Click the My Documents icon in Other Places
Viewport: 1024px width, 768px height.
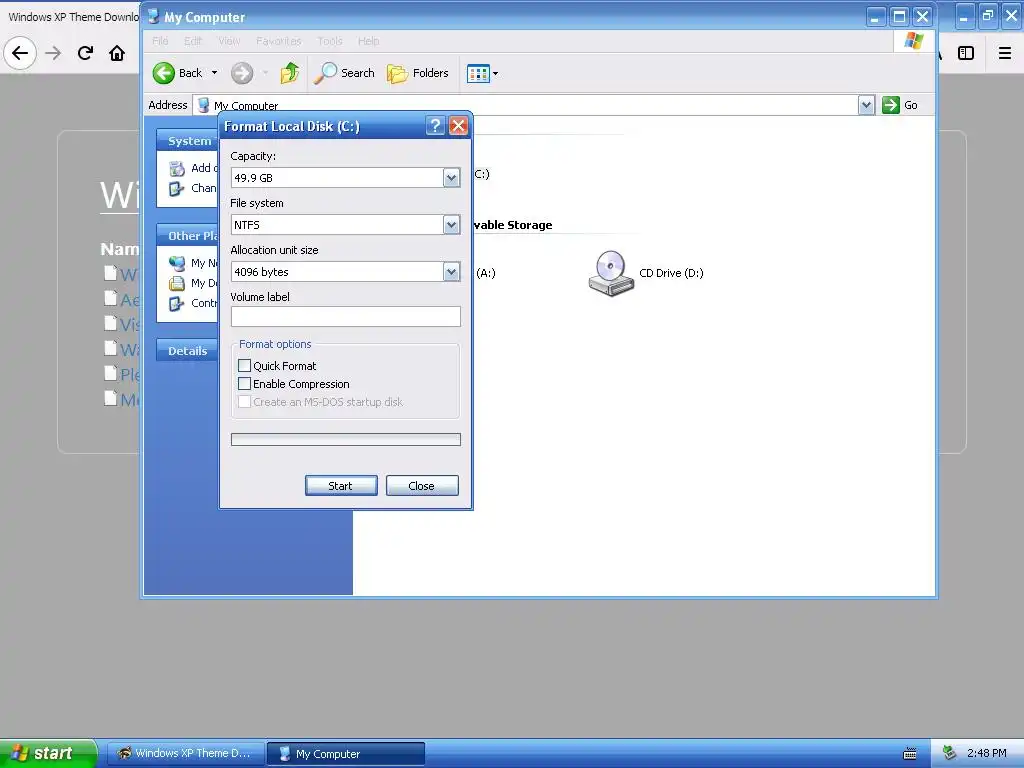[x=177, y=283]
